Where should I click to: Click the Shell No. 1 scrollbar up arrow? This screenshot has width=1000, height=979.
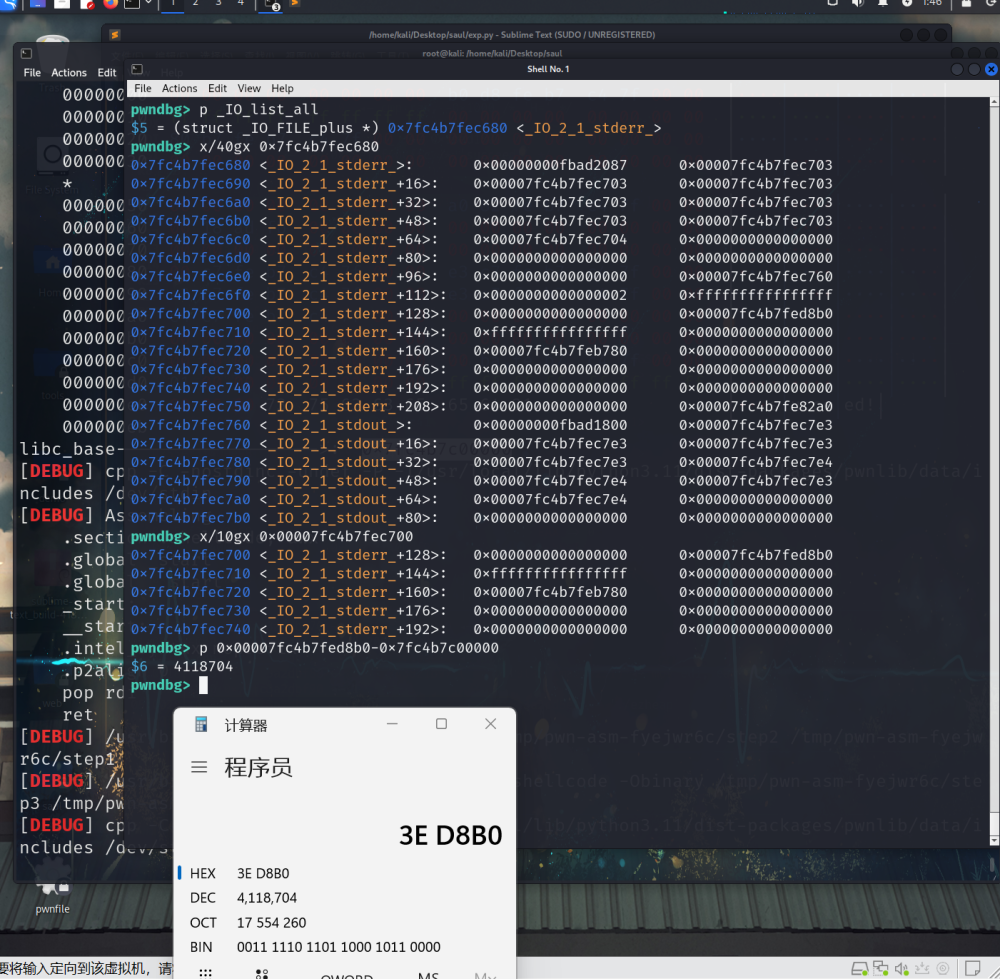[994, 102]
